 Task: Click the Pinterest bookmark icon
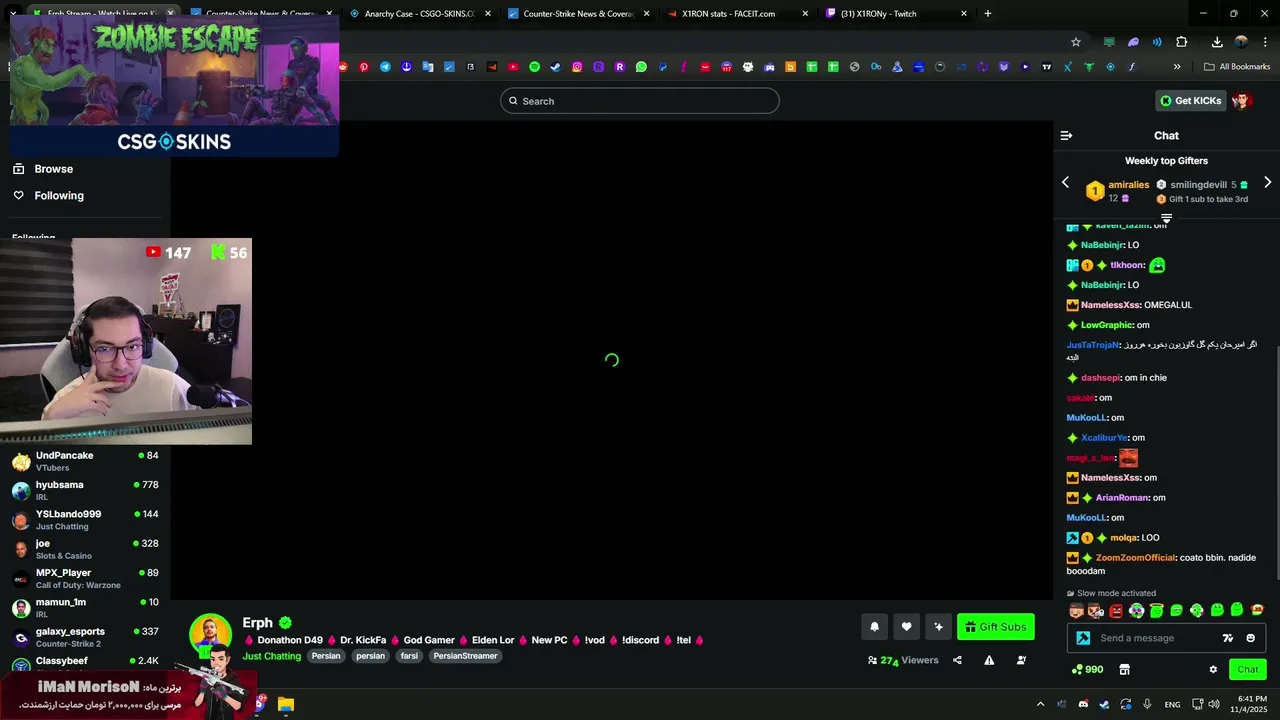[364, 67]
